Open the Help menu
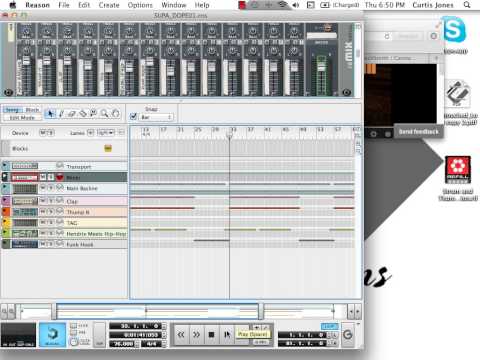The width and height of the screenshot is (480, 360). point(202,5)
